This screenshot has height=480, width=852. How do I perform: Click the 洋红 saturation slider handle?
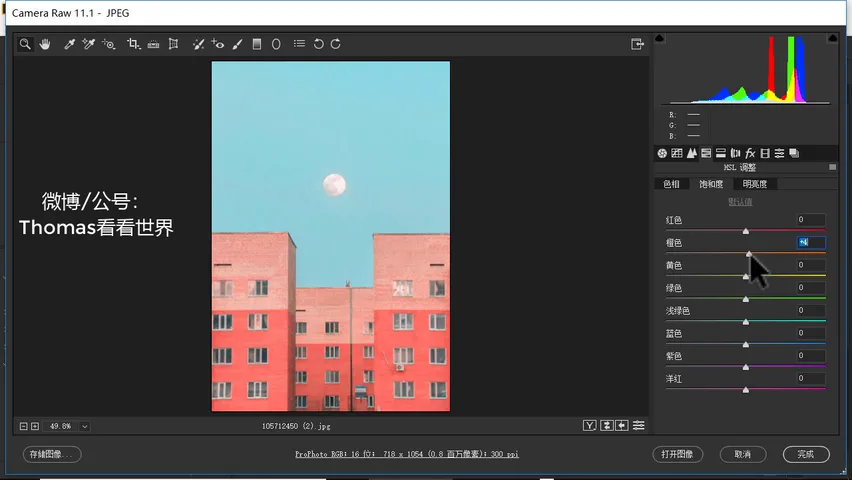point(746,390)
